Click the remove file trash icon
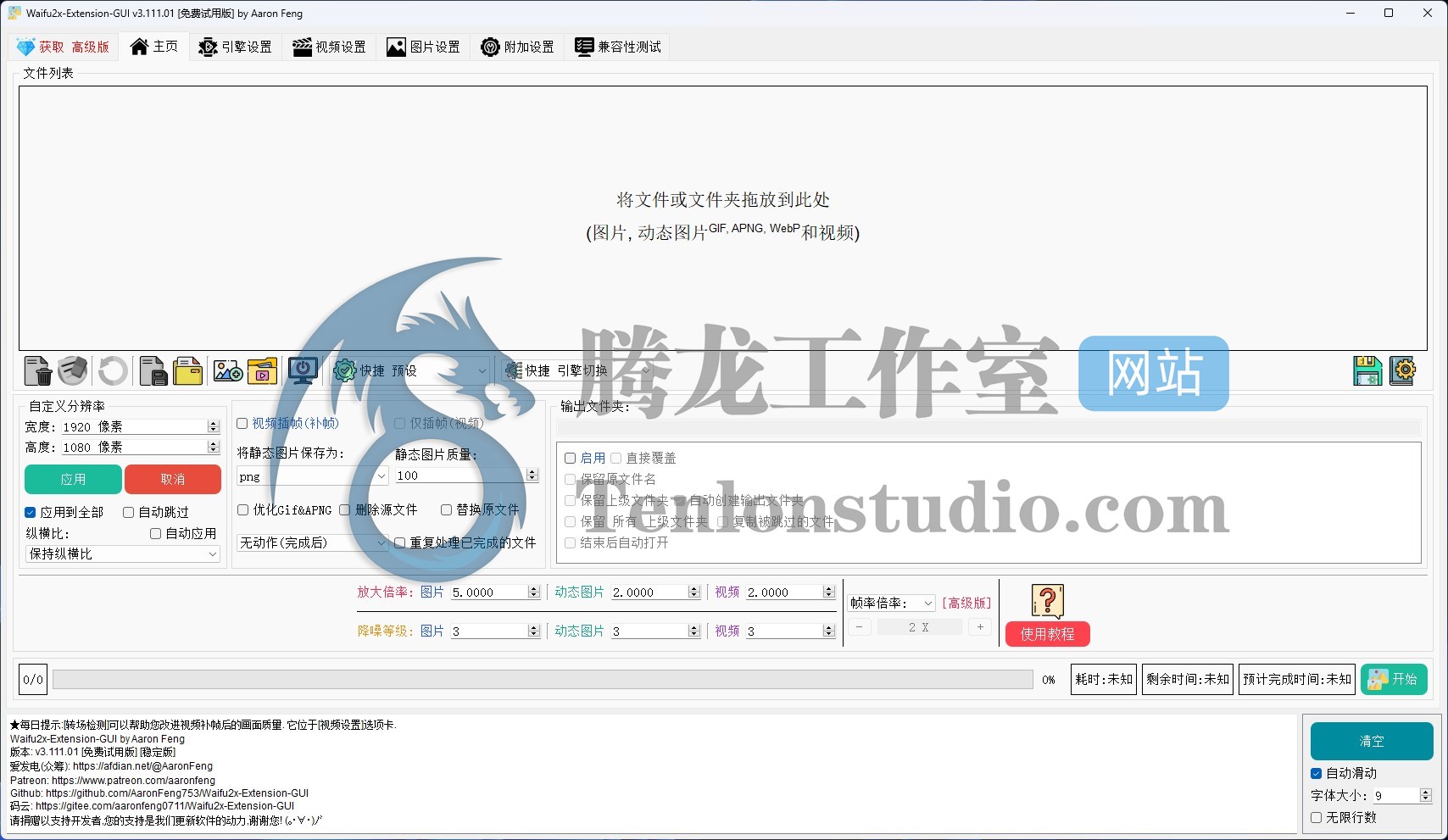The height and width of the screenshot is (840, 1448). (38, 371)
